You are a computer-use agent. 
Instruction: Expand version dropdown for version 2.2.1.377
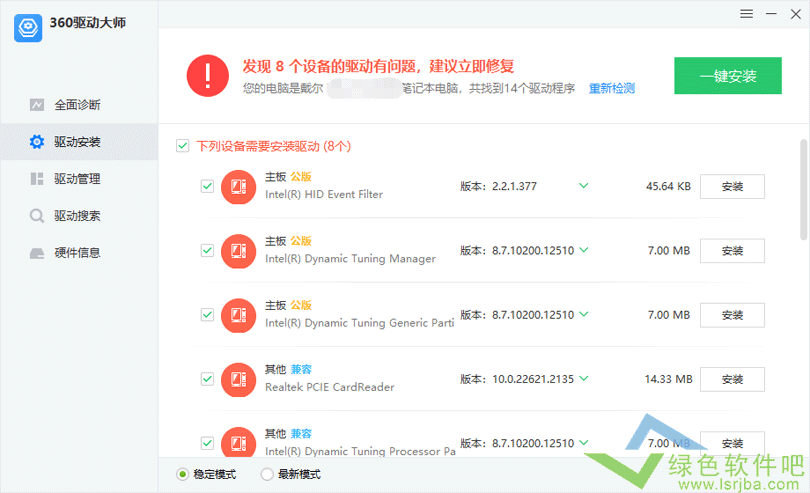583,186
